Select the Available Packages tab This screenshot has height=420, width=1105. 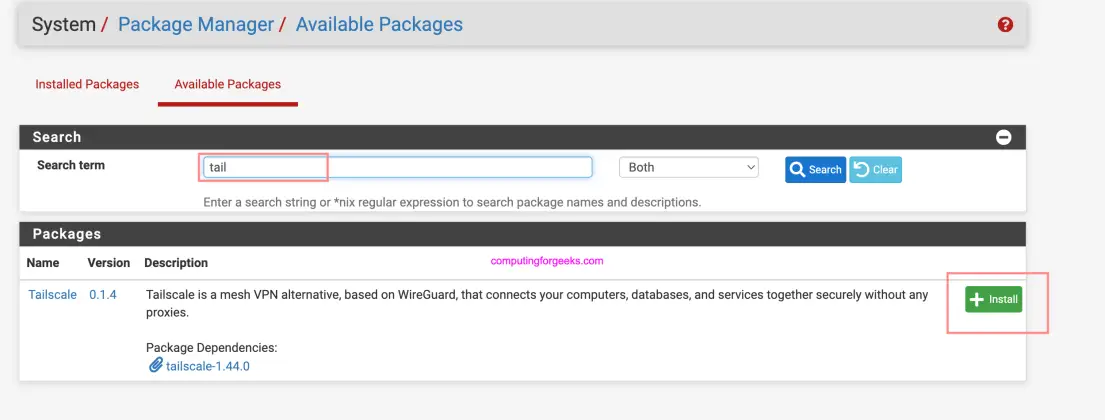tap(227, 85)
